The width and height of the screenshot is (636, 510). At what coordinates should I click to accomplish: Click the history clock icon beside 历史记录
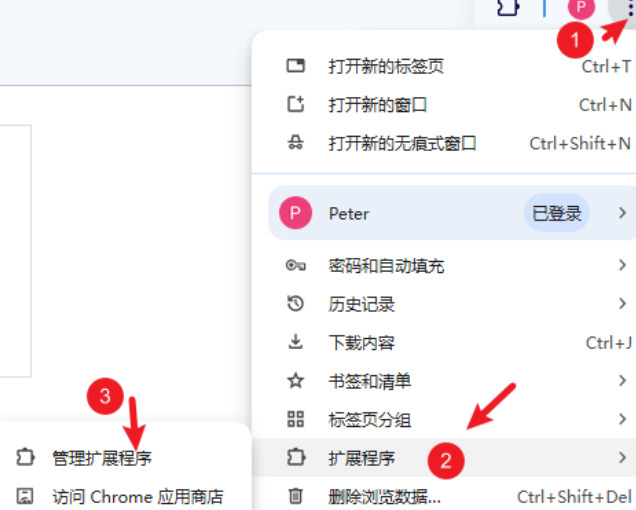(x=295, y=303)
